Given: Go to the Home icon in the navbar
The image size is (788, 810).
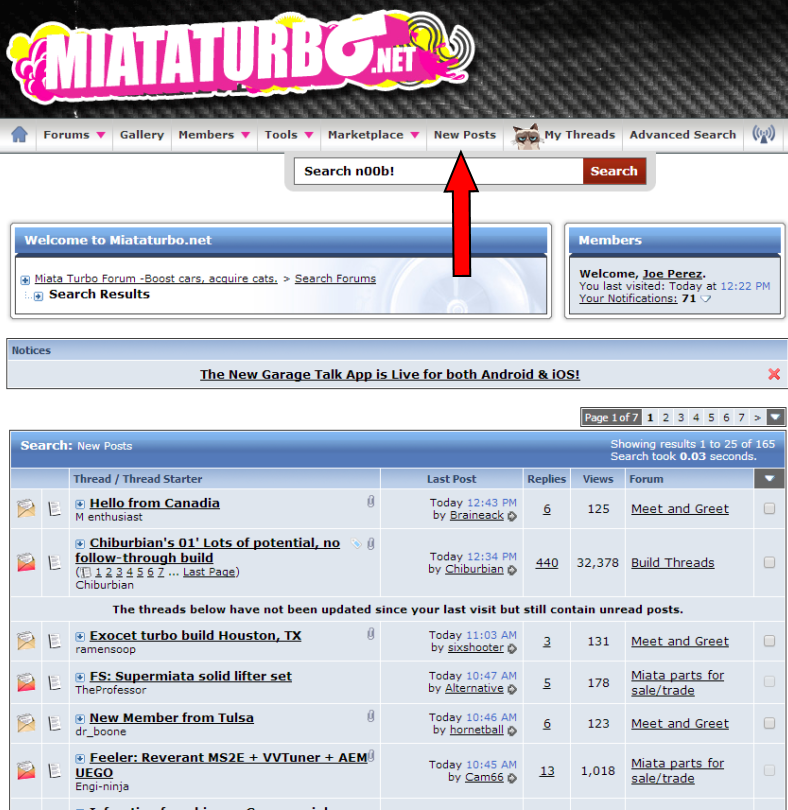Looking at the screenshot, I should pyautogui.click(x=19, y=134).
